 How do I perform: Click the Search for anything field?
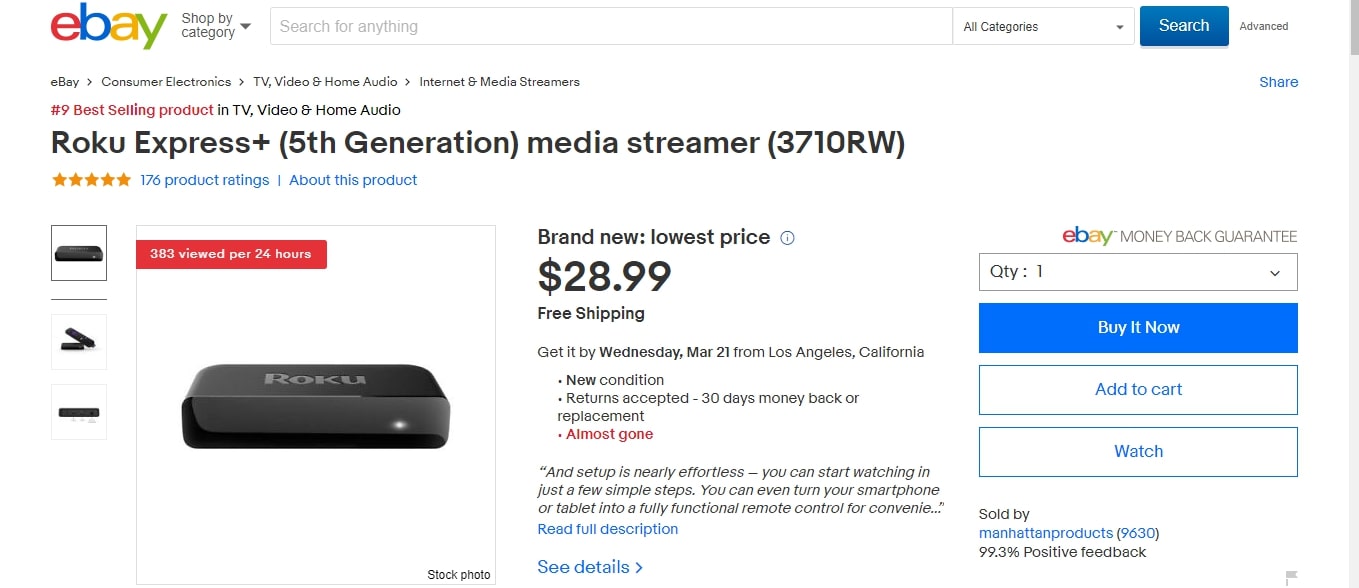pyautogui.click(x=610, y=27)
